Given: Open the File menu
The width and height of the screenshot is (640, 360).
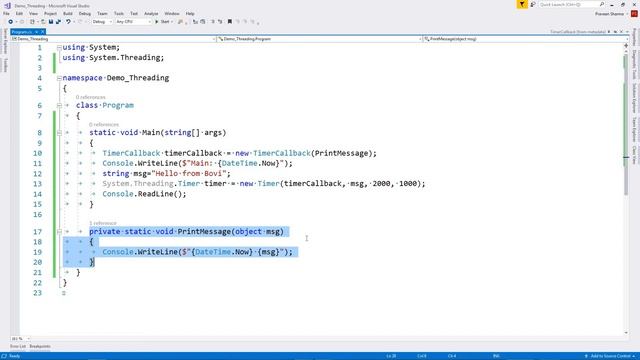Looking at the screenshot, I should click(6, 13).
